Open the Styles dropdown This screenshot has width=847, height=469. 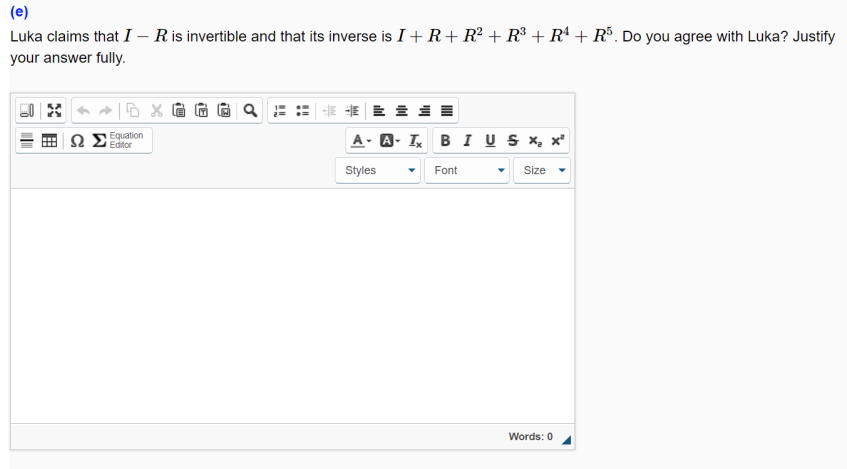(x=378, y=170)
